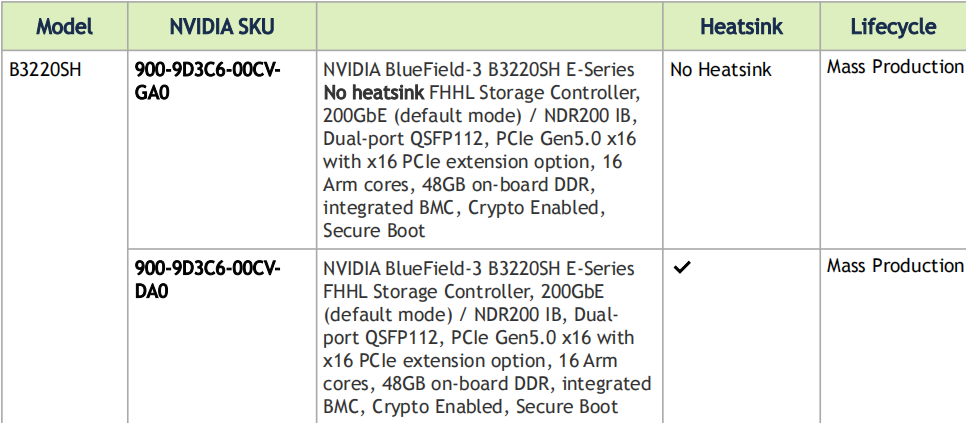966x423 pixels.
Task: Click "Dual-port QSFP112" in GA0 description
Action: click(x=400, y=139)
